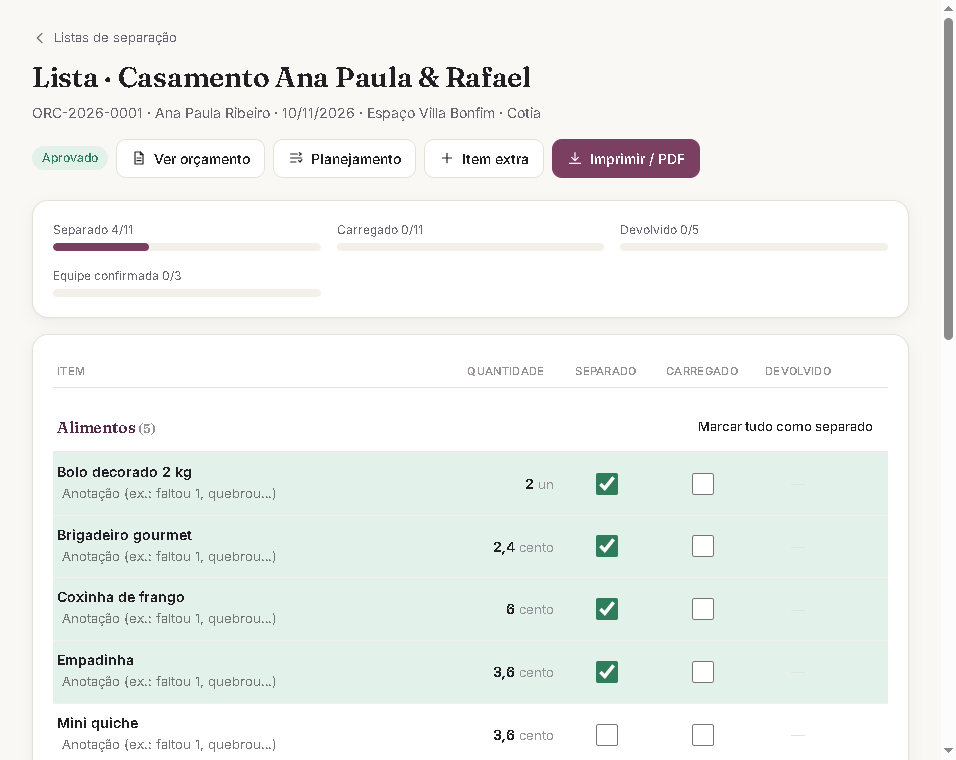Image resolution: width=956 pixels, height=760 pixels.
Task: Click the Devolvido 0/5 progress bar
Action: tap(754, 247)
